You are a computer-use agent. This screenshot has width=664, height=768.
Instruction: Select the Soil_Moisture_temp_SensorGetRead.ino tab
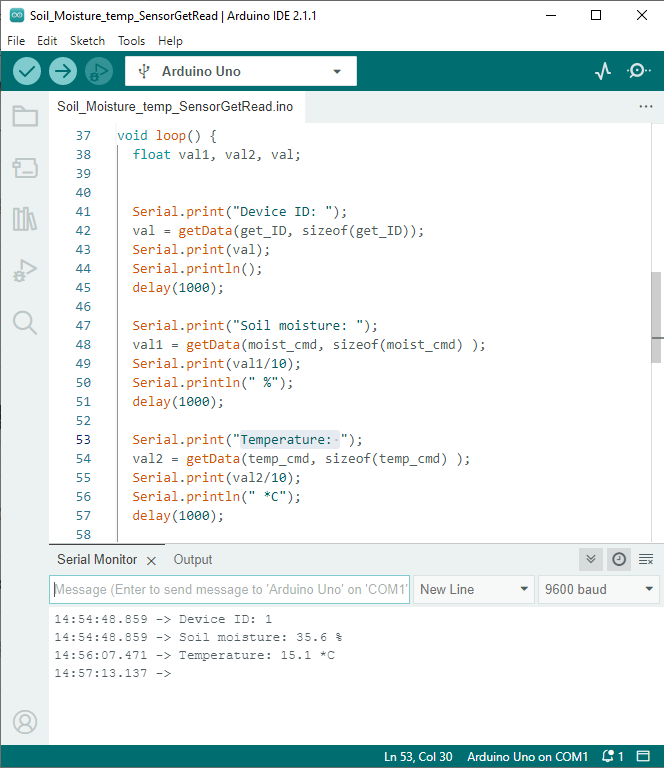click(175, 106)
